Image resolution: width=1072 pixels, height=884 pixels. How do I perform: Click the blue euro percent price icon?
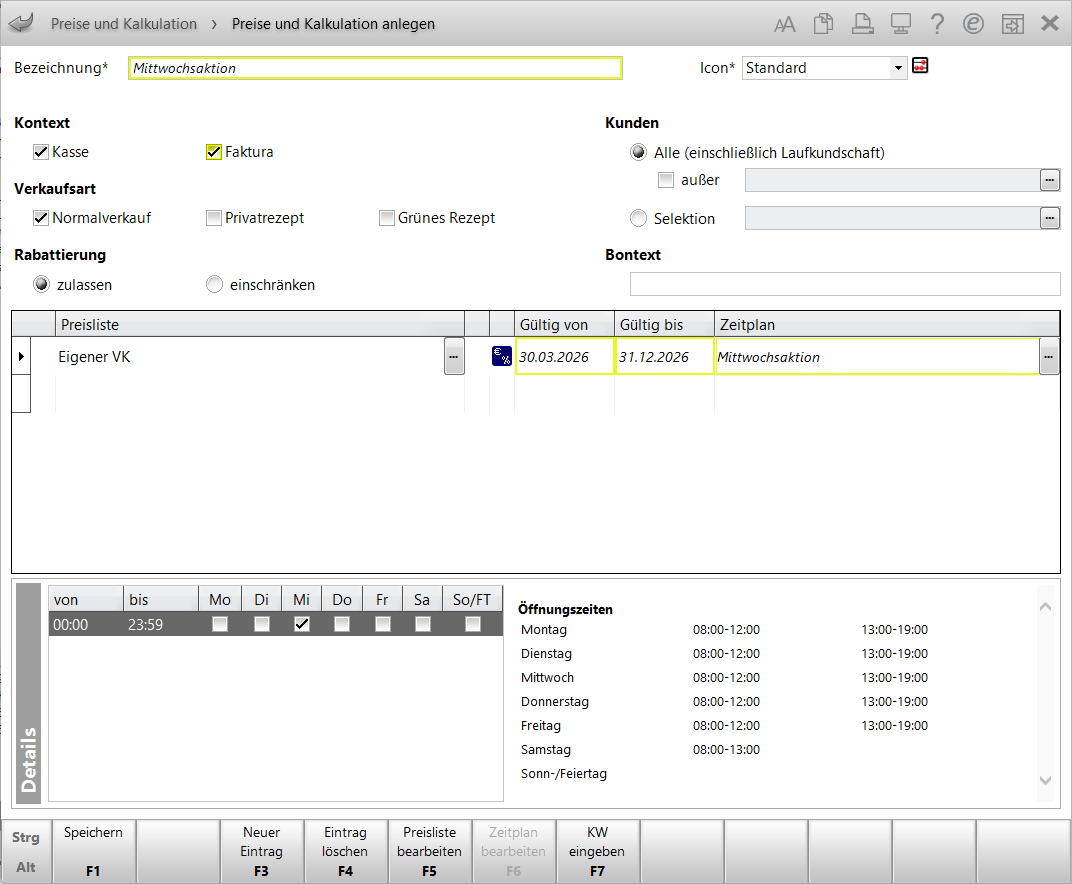coord(502,357)
